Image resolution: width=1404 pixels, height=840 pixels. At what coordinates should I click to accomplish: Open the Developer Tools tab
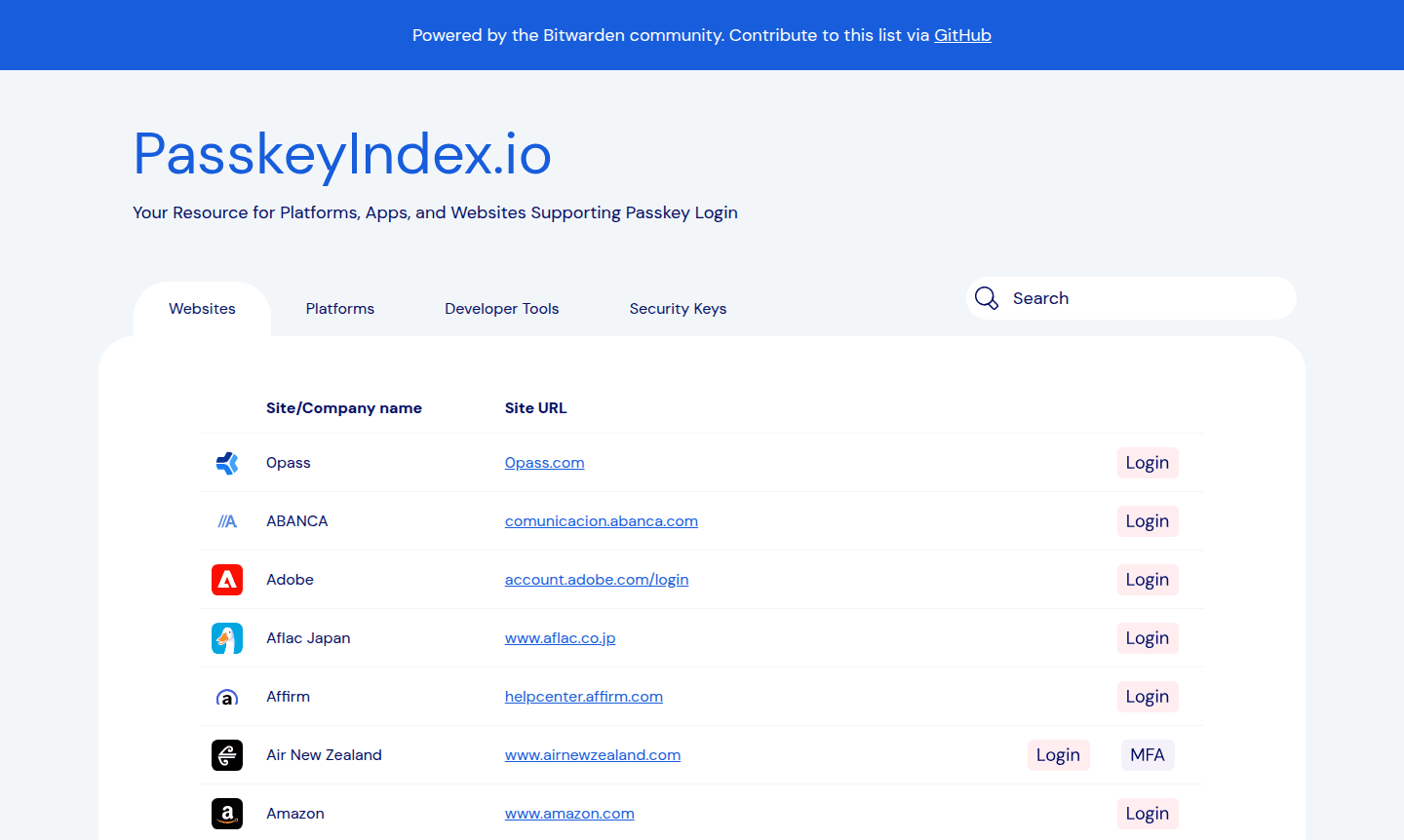[501, 308]
